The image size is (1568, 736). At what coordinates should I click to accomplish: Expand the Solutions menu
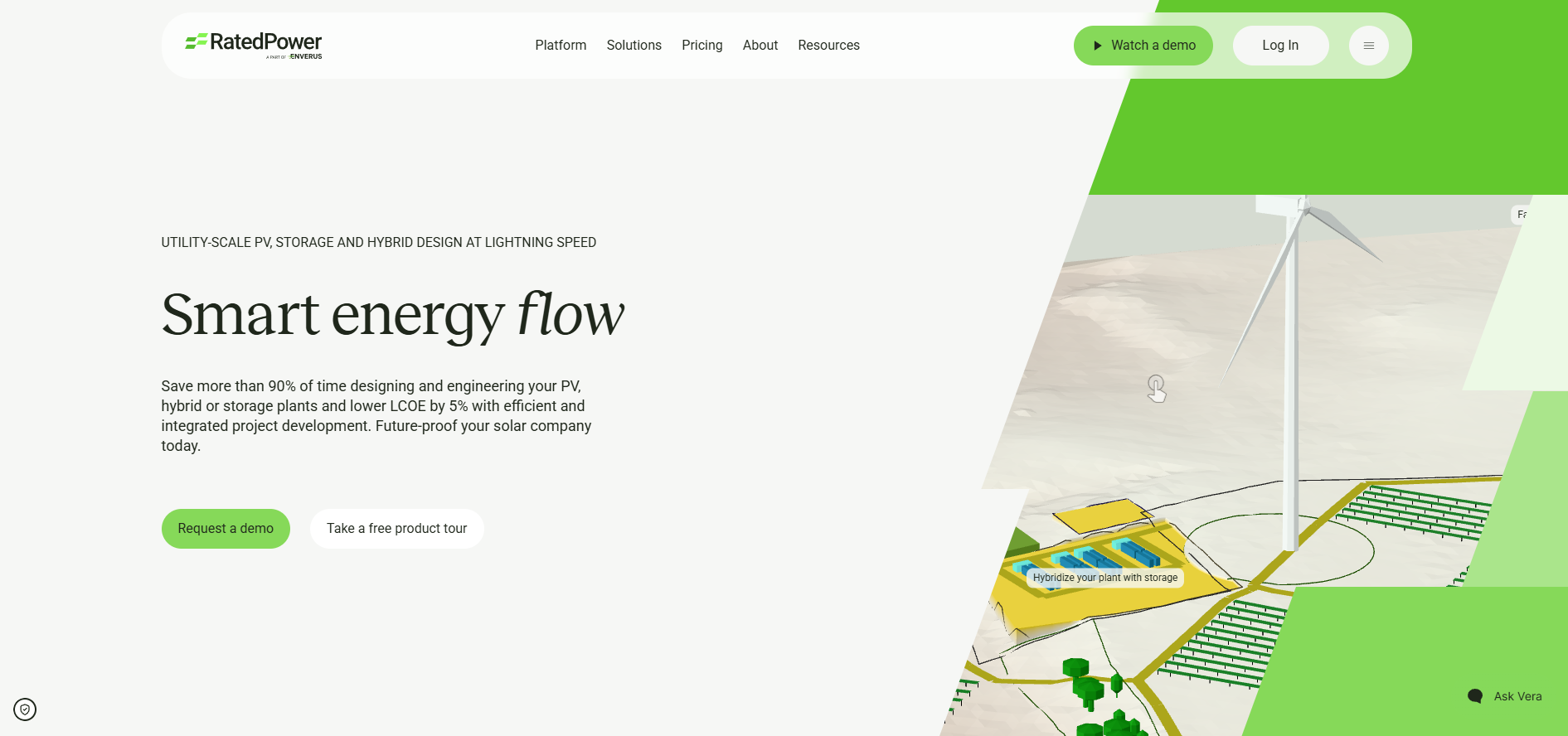click(x=634, y=46)
